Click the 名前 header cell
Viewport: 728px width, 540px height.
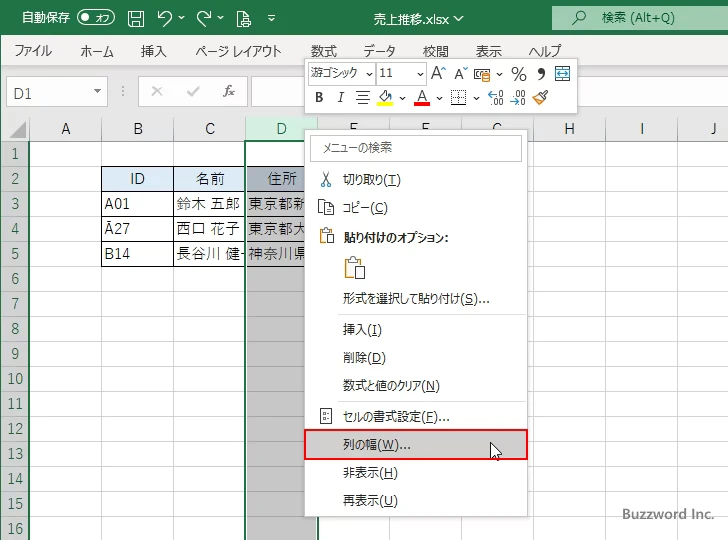click(209, 179)
